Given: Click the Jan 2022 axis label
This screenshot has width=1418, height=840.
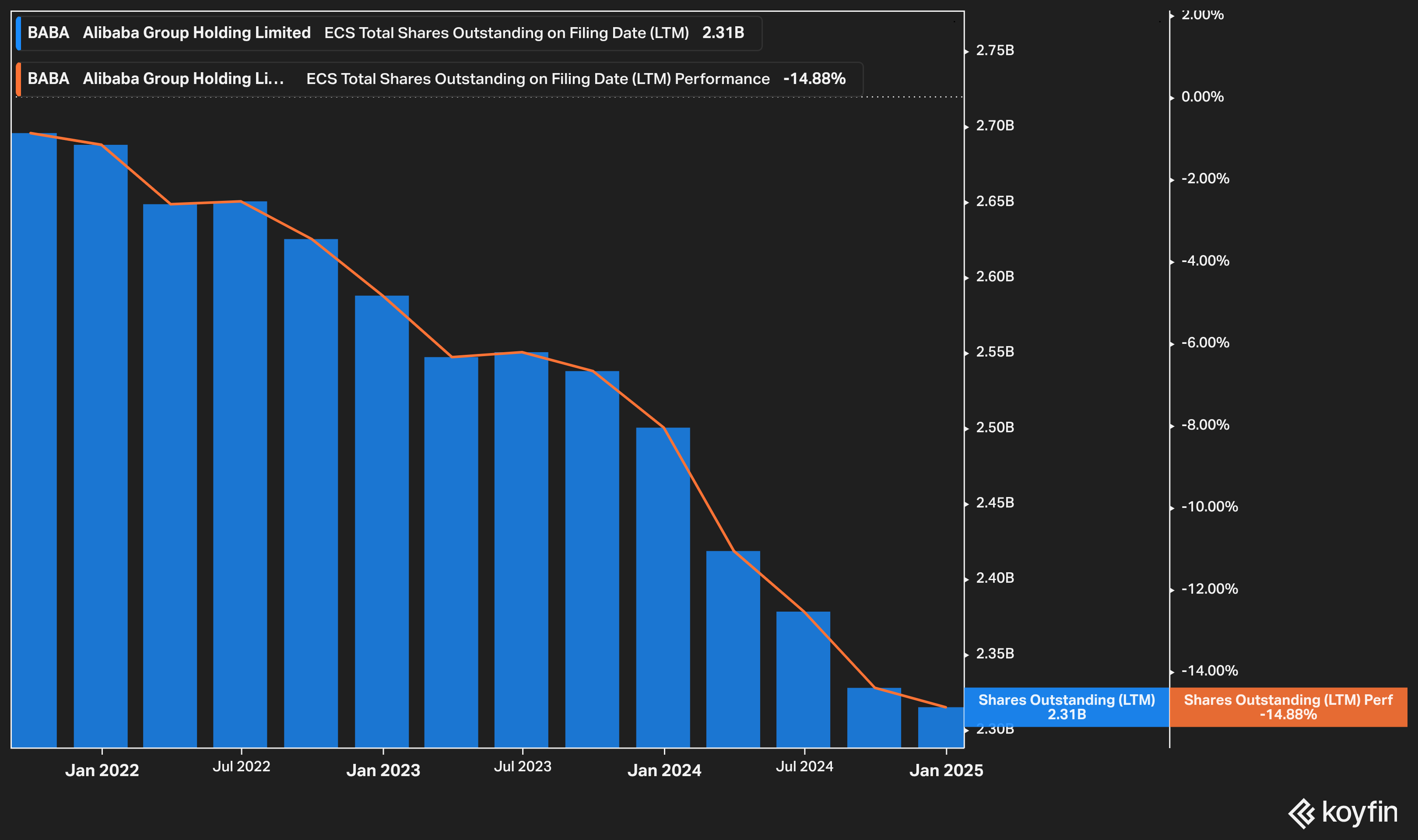Looking at the screenshot, I should (102, 770).
